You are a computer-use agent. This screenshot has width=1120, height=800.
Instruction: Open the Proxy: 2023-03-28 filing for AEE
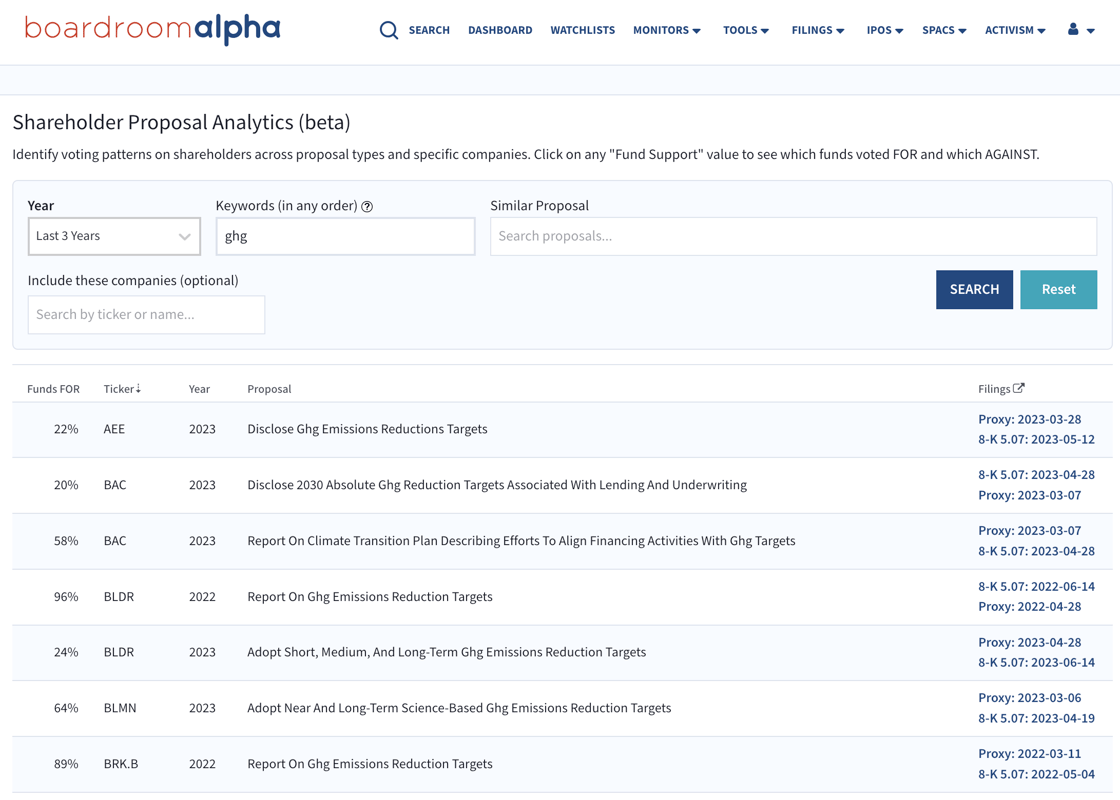tap(1030, 419)
